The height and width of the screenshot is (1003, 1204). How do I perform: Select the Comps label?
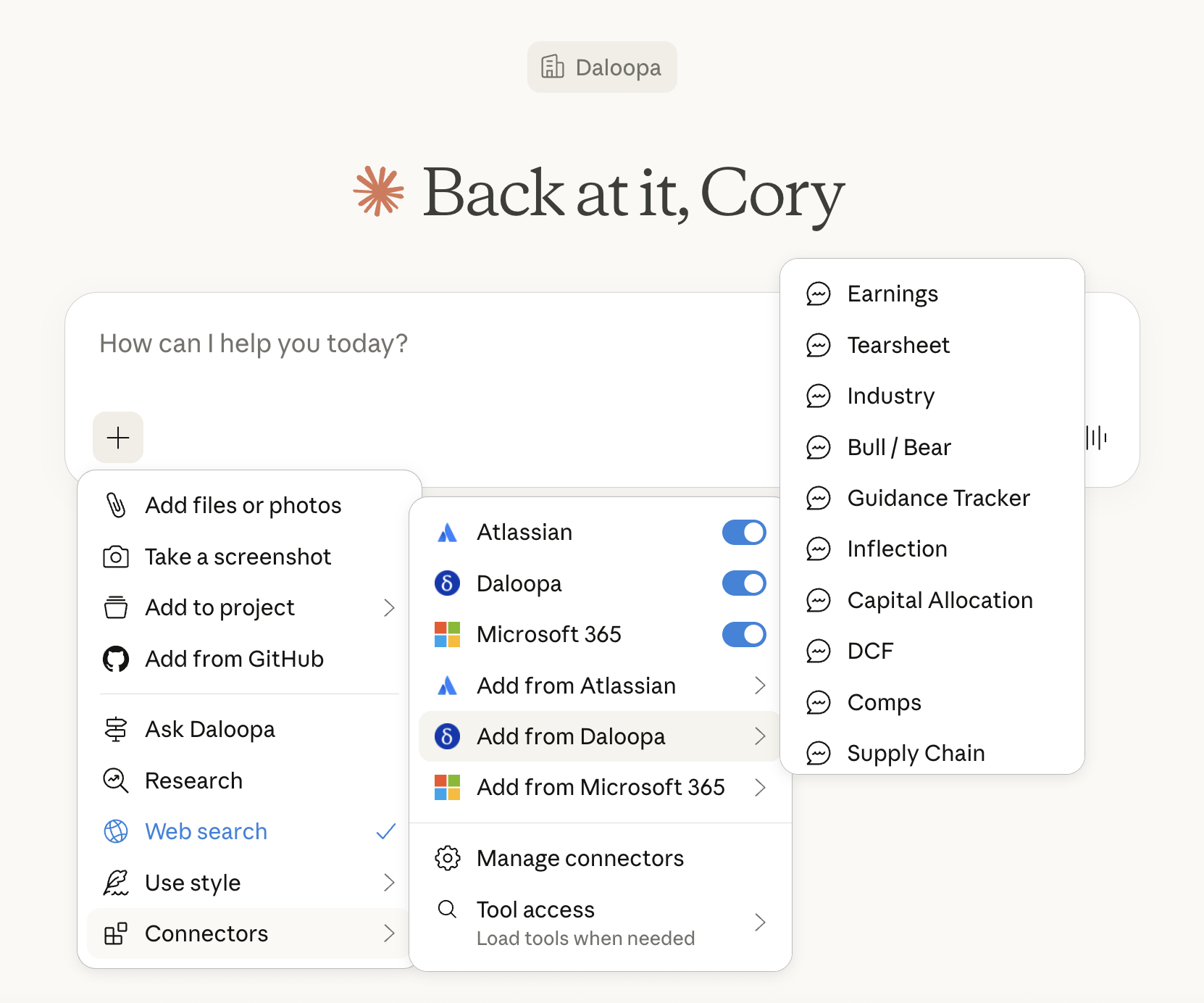click(x=885, y=702)
